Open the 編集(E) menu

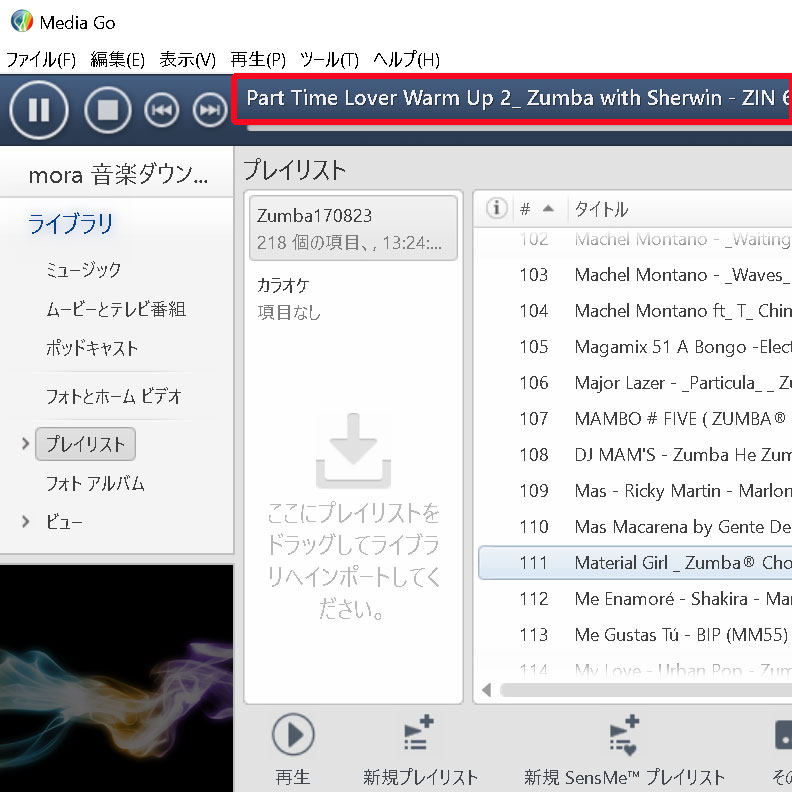click(117, 60)
